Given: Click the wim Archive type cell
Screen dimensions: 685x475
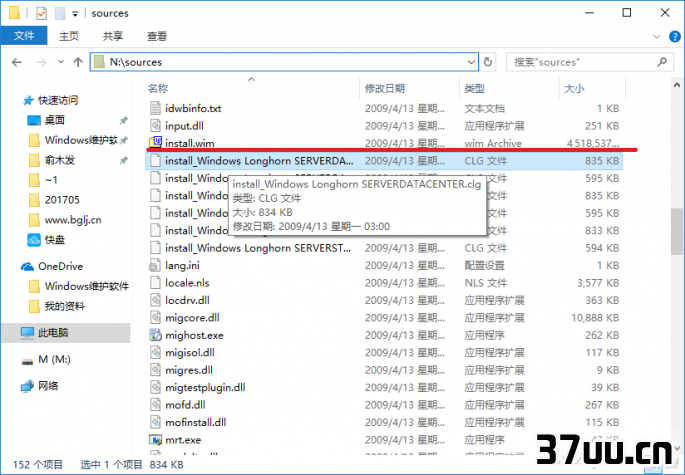Looking at the screenshot, I should tap(493, 143).
